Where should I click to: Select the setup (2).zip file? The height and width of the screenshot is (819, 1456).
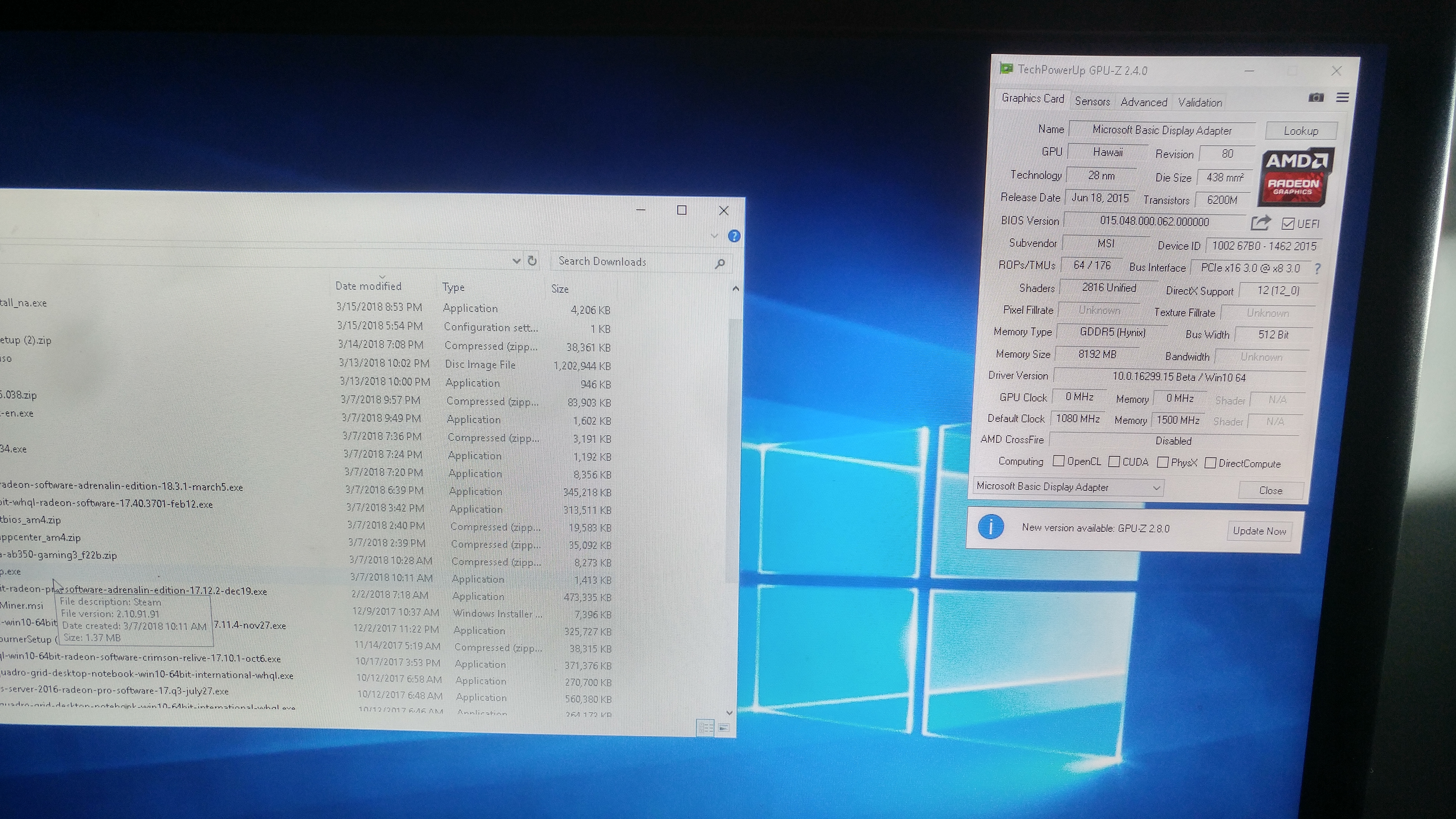(25, 340)
